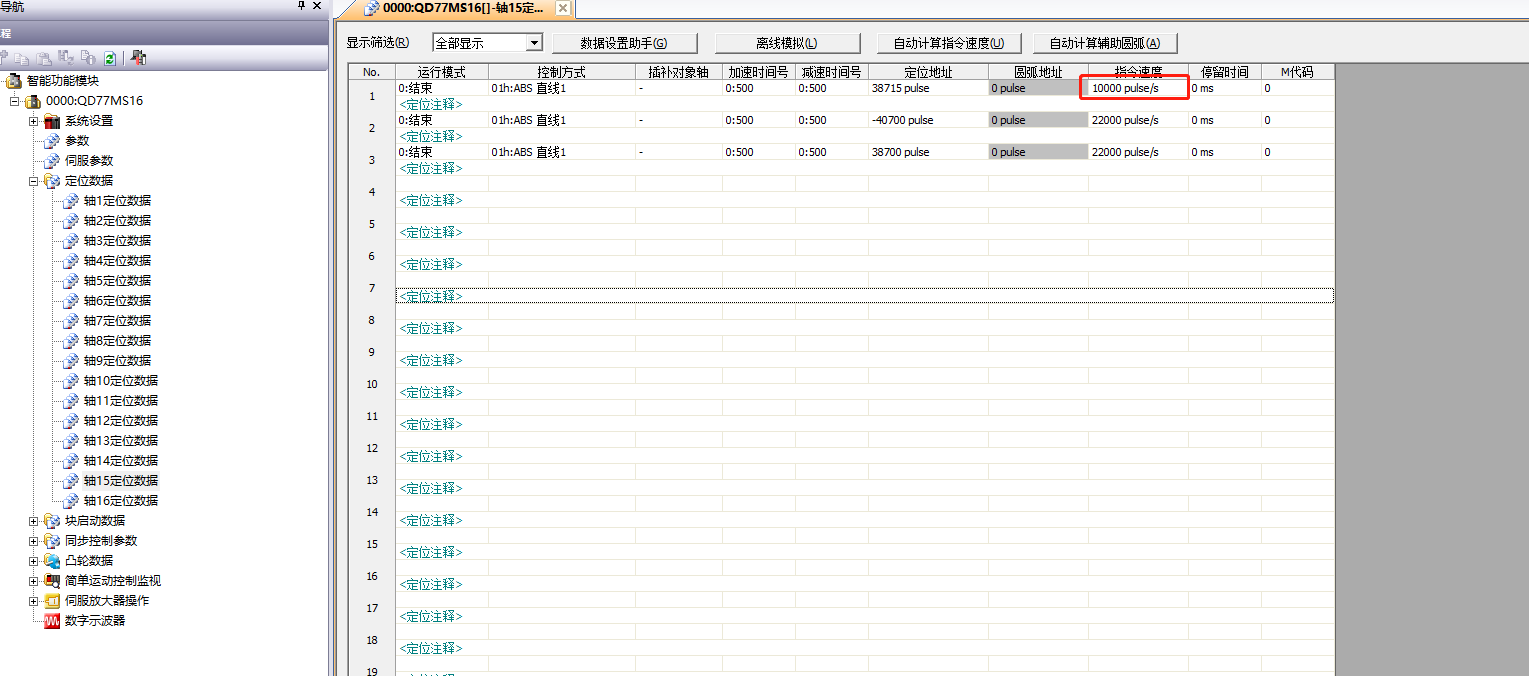Expand the 系统设置 tree node
Image resolution: width=1529 pixels, height=676 pixels.
pos(34,121)
